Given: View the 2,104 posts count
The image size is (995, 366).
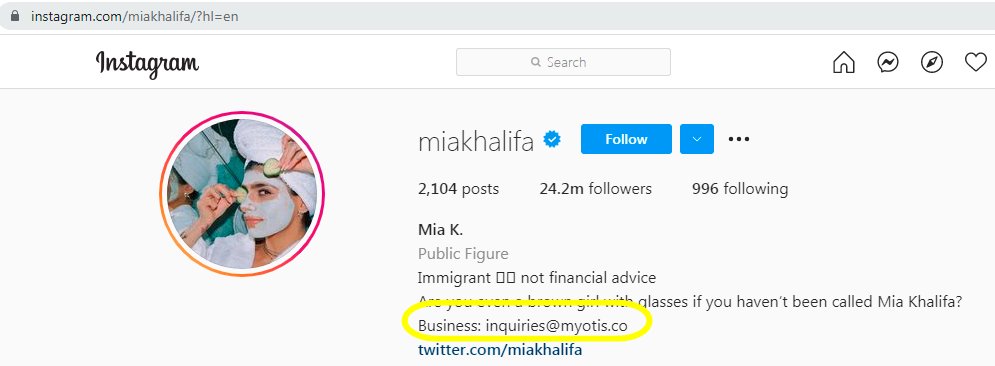Looking at the screenshot, I should coord(458,188).
